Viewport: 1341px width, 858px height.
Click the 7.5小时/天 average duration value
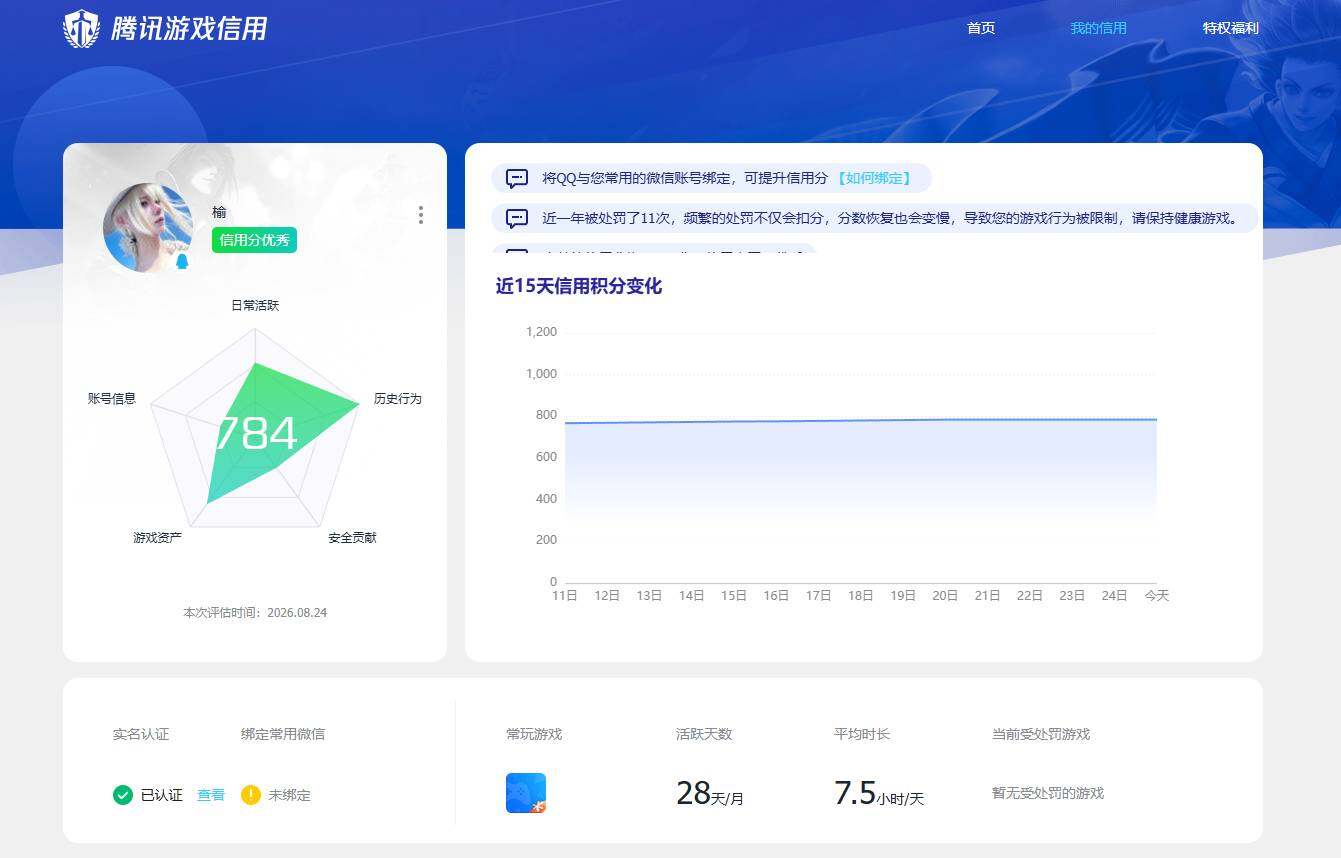(879, 793)
